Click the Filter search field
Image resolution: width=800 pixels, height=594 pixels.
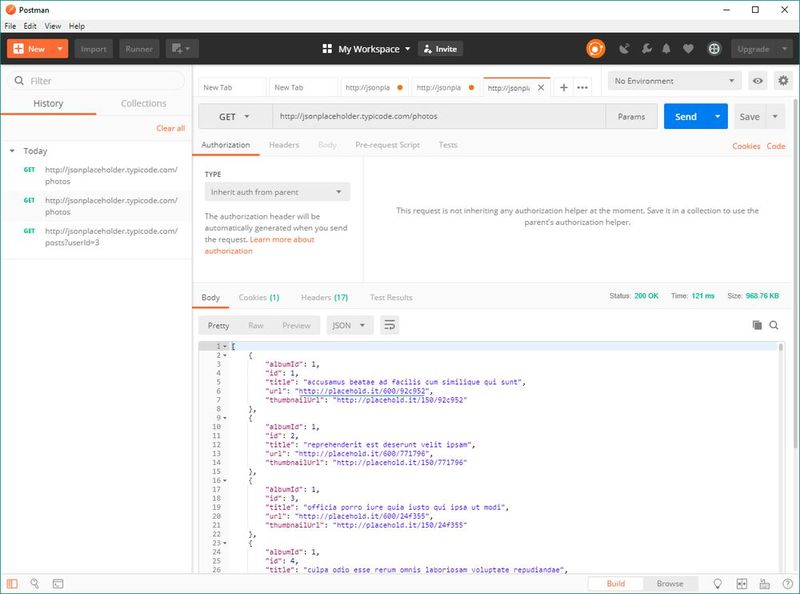click(x=96, y=81)
